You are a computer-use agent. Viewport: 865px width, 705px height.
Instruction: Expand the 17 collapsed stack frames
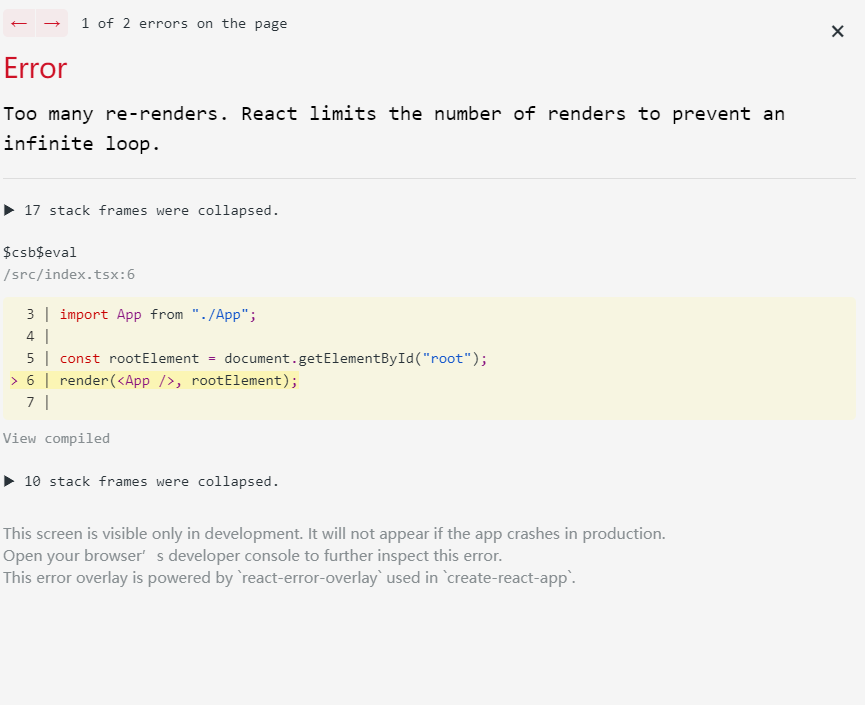(141, 210)
